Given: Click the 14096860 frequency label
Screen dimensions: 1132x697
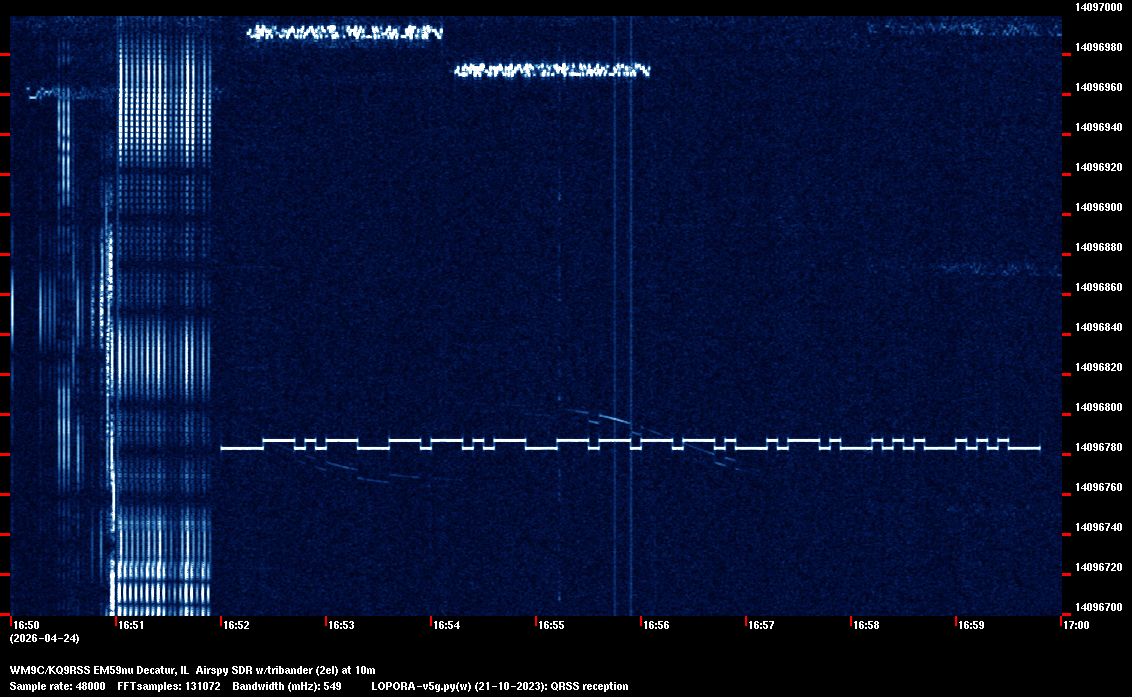Looking at the screenshot, I should click(x=1098, y=287).
